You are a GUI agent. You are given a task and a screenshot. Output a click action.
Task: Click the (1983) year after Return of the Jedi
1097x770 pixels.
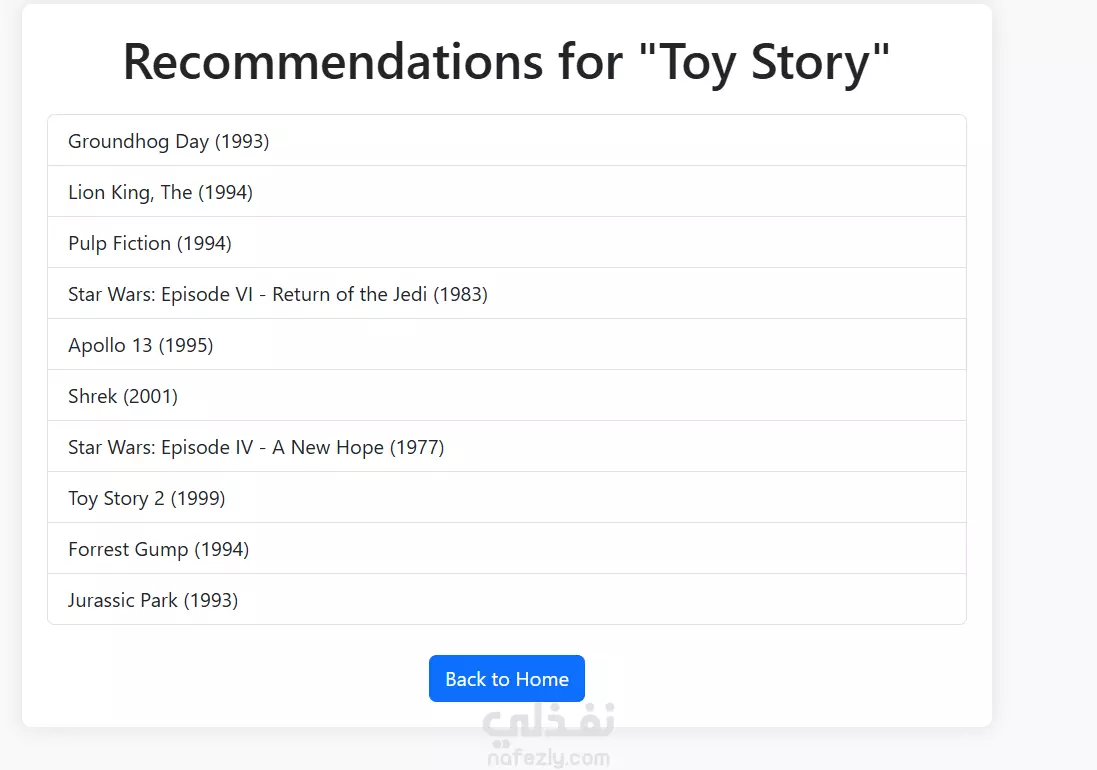click(460, 294)
